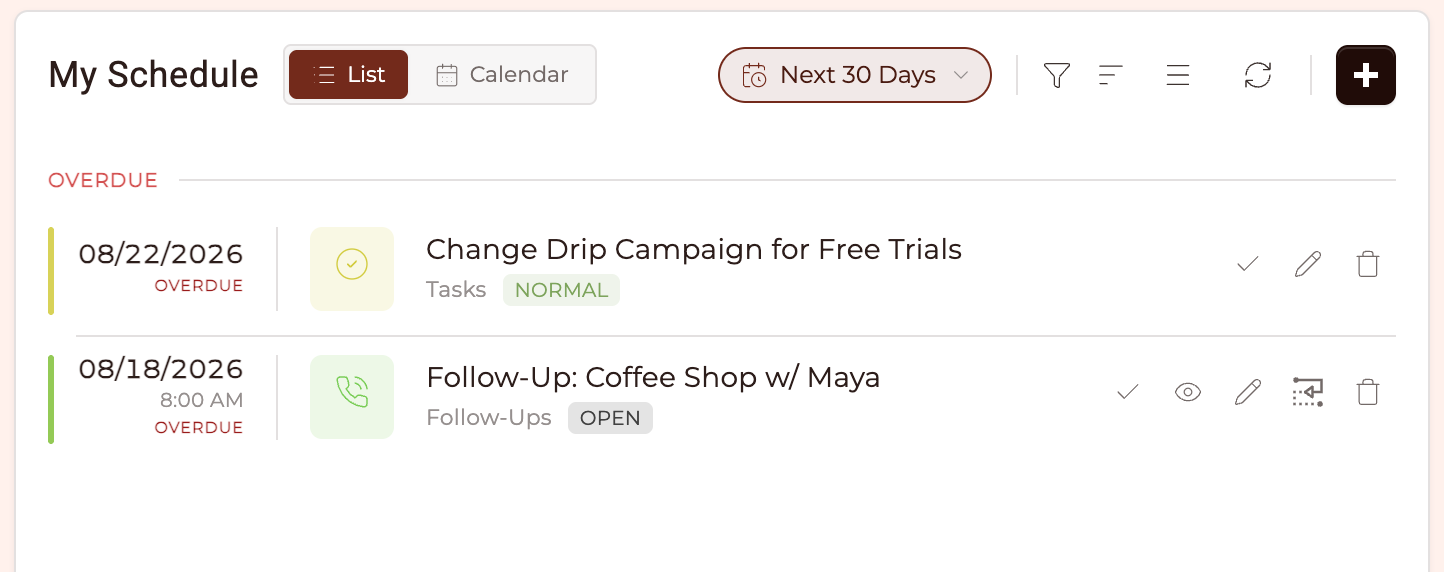Select the List view tab
This screenshot has height=572, width=1444.
pos(348,75)
